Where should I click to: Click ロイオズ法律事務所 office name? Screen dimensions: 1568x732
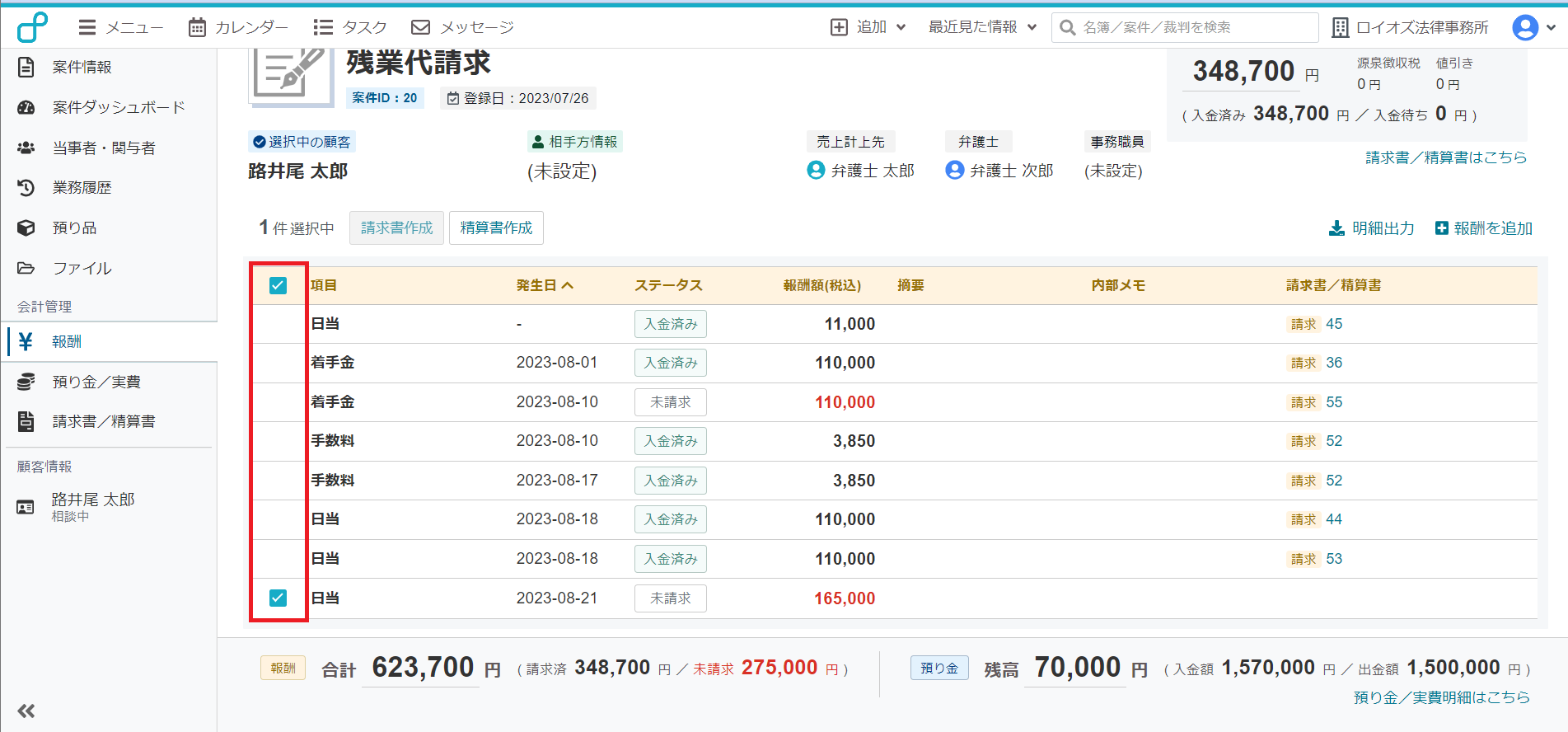(1422, 27)
